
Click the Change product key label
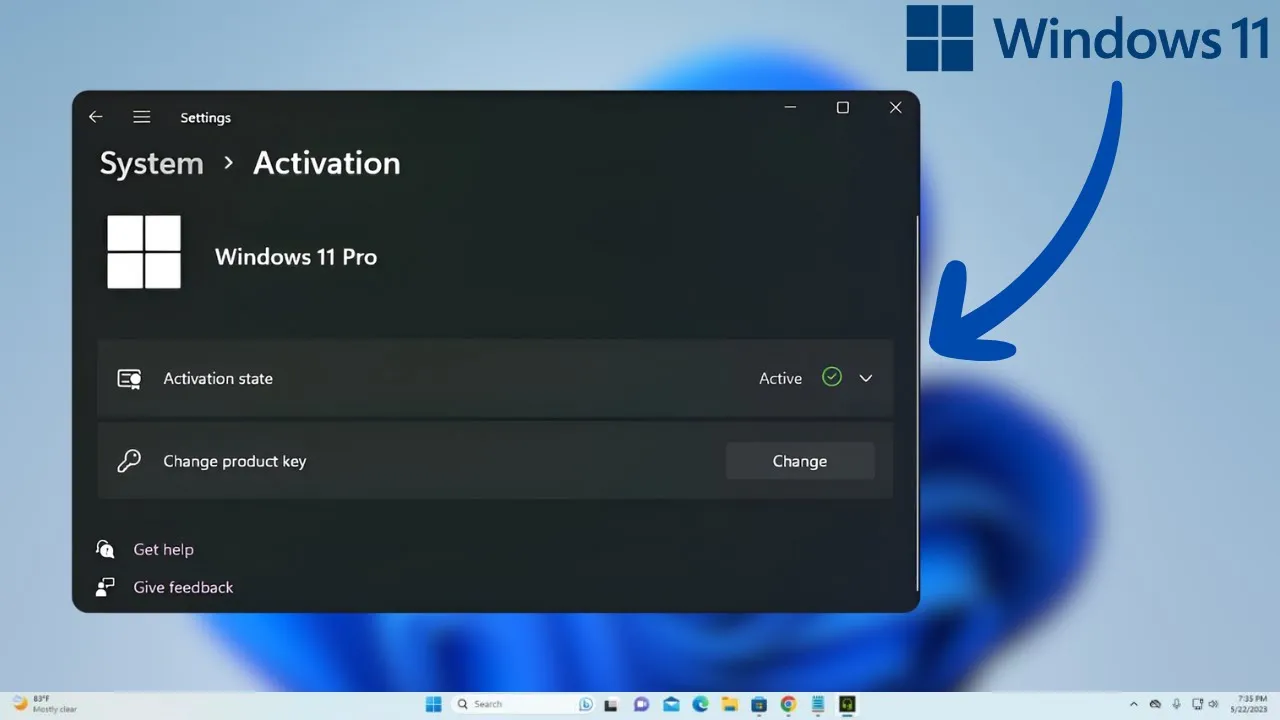(235, 461)
